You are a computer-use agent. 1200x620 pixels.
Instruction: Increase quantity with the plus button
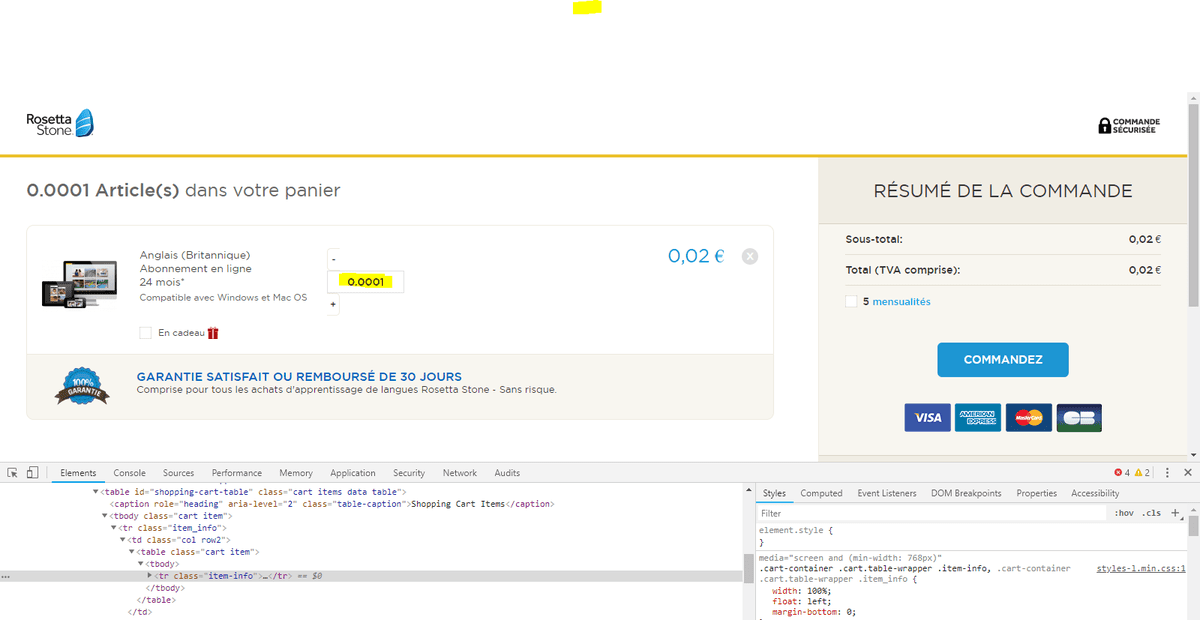pos(333,305)
